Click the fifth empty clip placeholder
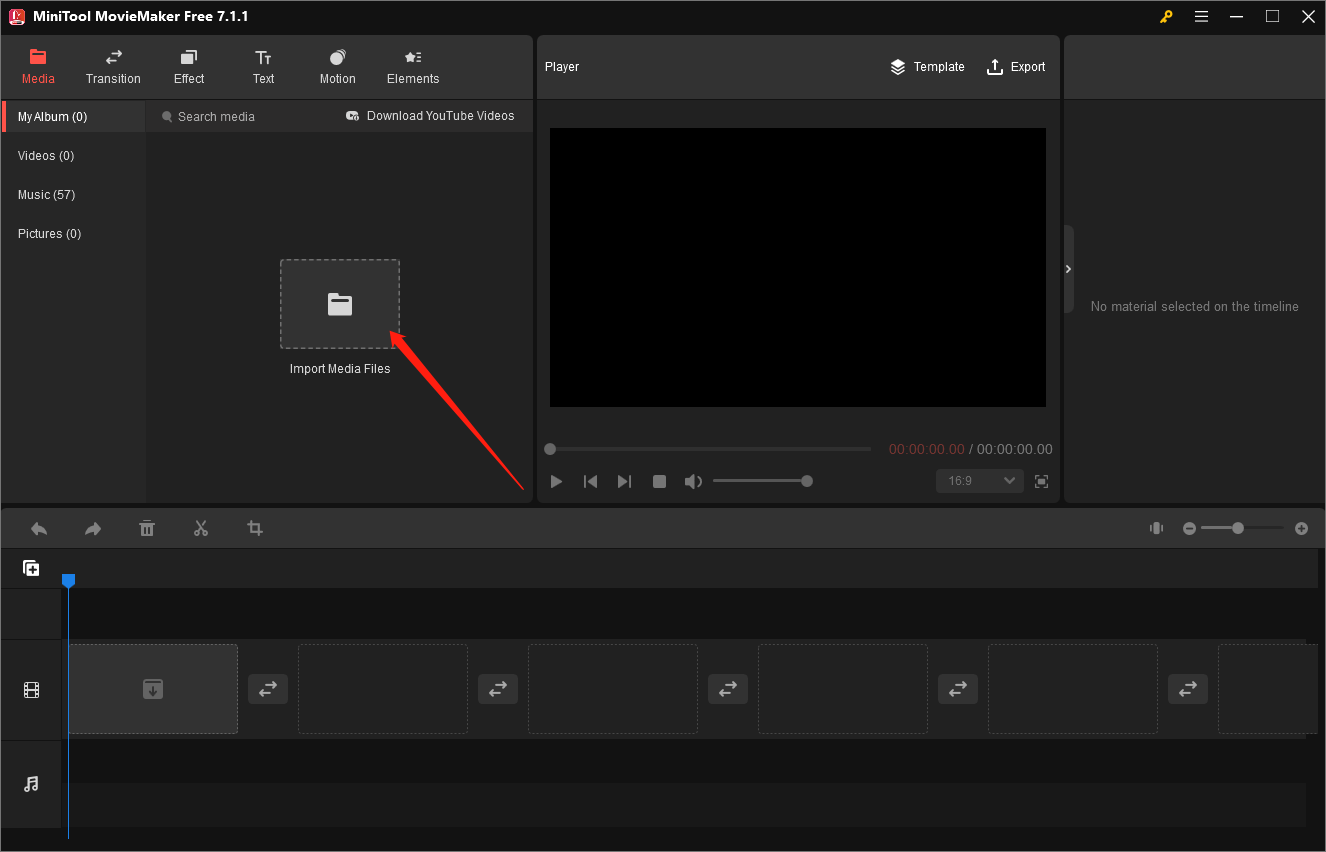 click(x=1073, y=689)
